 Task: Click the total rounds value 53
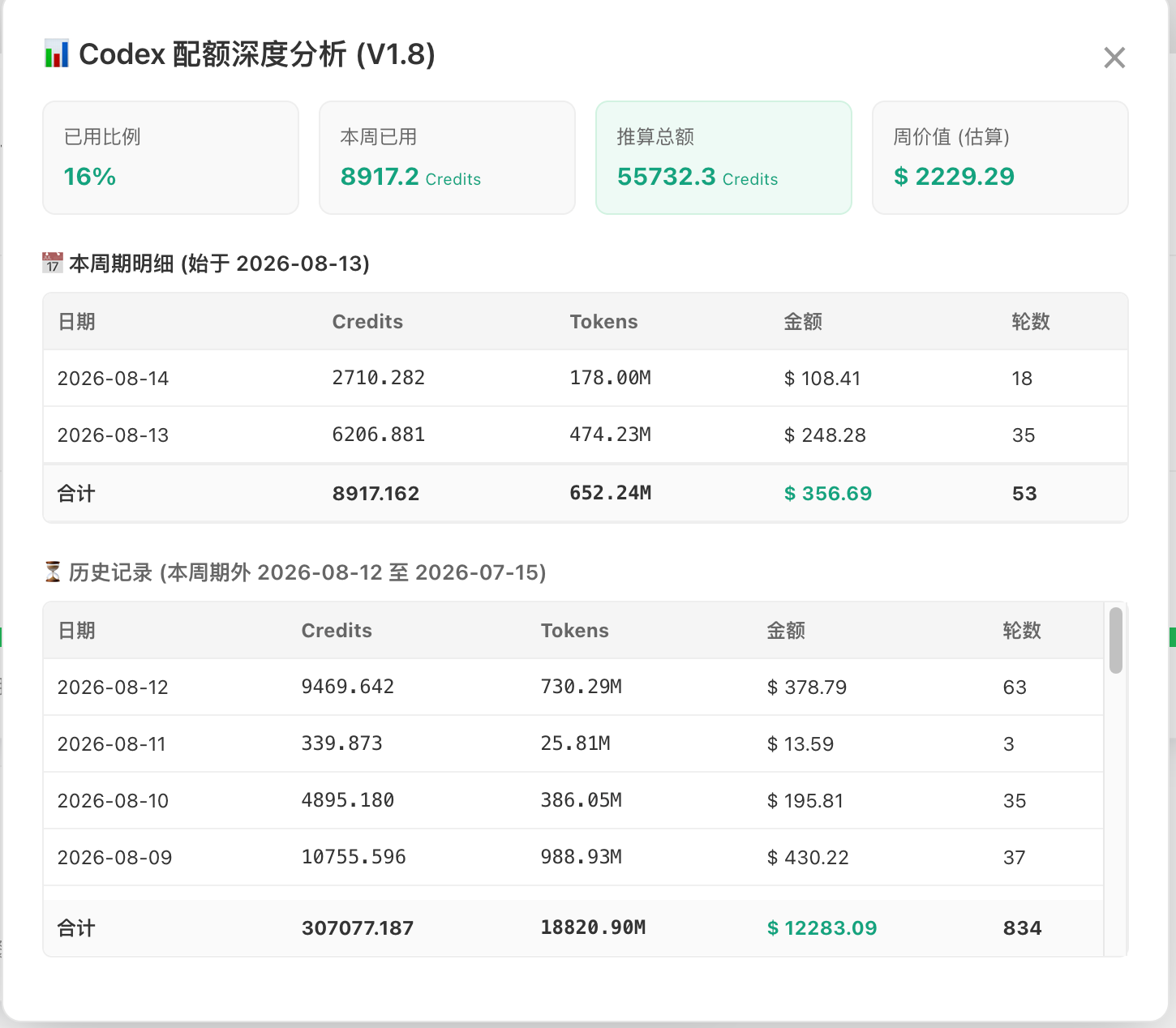click(1024, 494)
